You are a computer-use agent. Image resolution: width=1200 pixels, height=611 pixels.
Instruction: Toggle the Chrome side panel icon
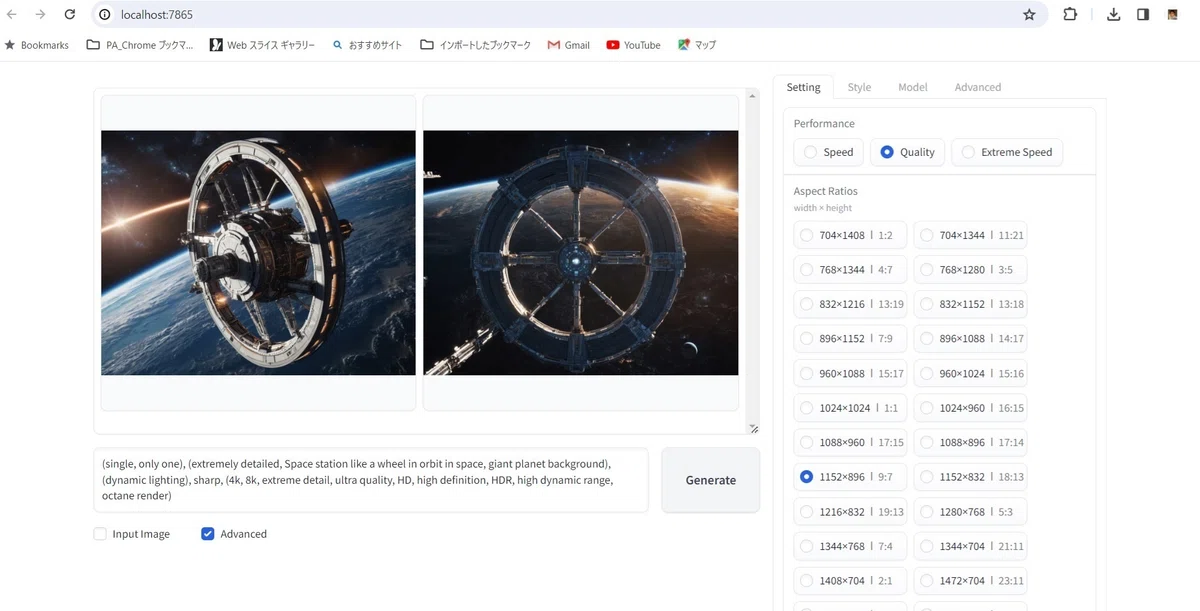tap(1143, 15)
